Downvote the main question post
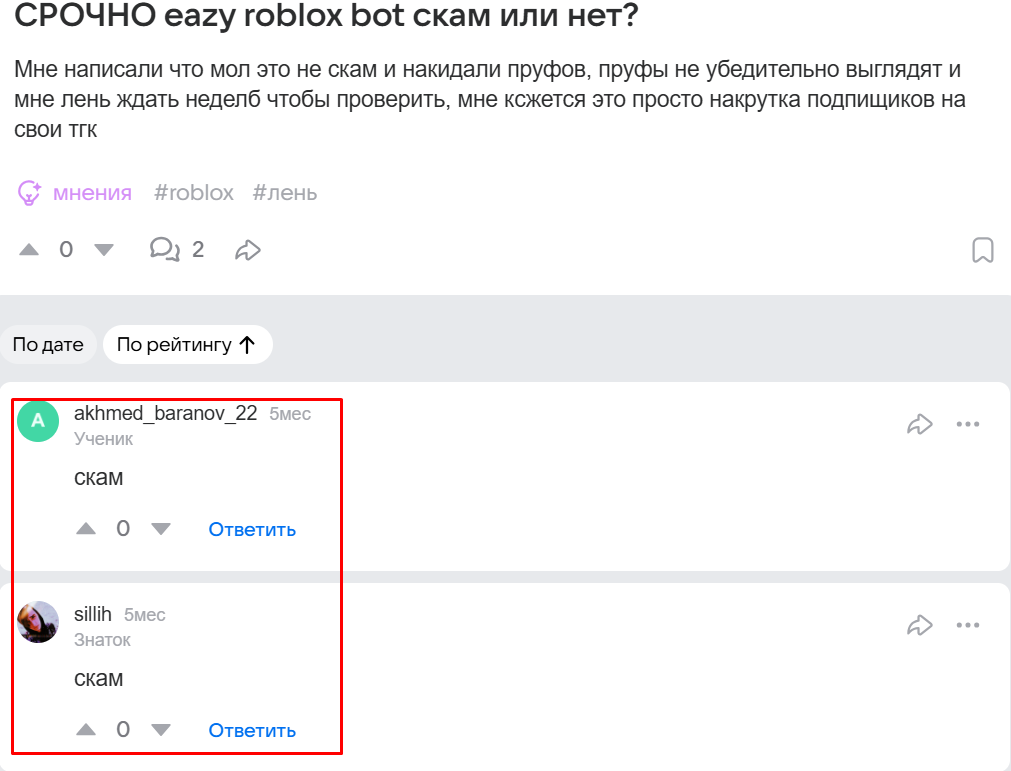The image size is (1011, 771). coord(104,249)
